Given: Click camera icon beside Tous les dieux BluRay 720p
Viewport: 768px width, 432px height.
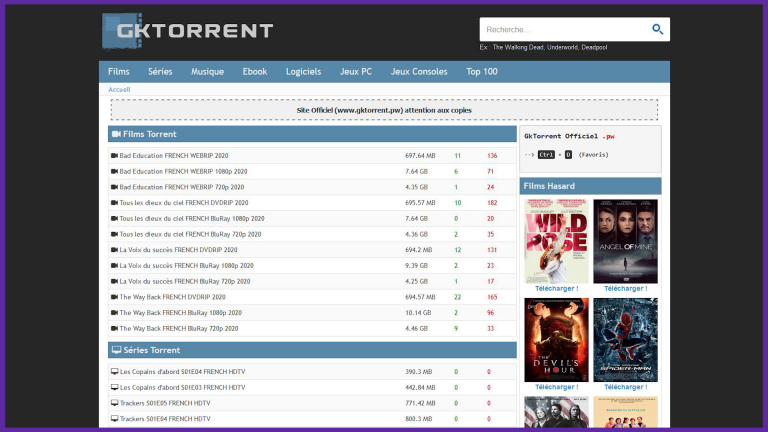Looking at the screenshot, I should click(114, 234).
